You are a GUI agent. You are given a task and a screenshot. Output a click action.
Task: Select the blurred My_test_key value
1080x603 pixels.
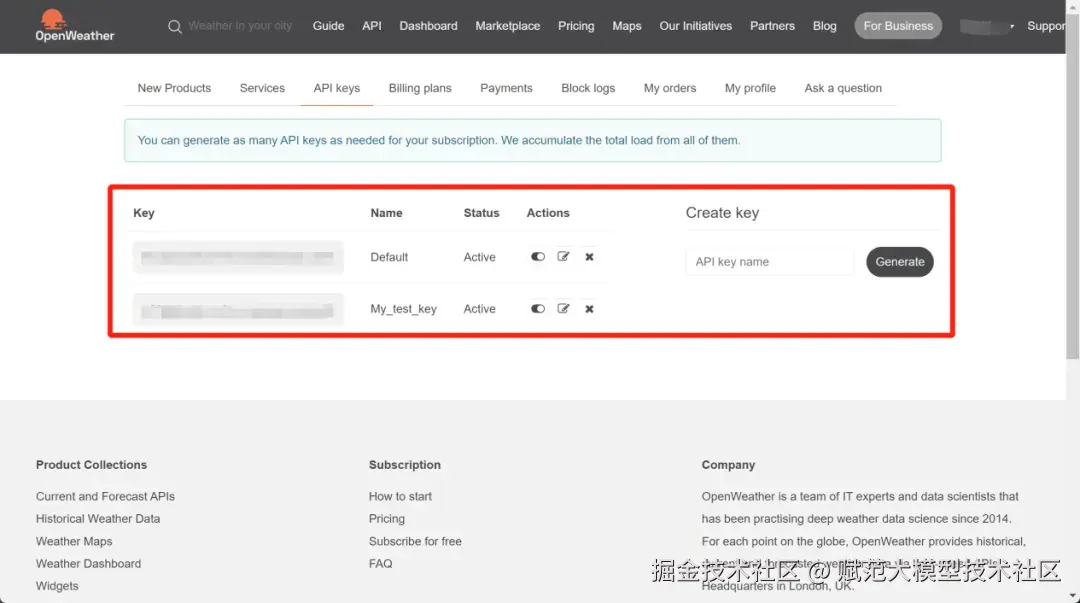(238, 309)
